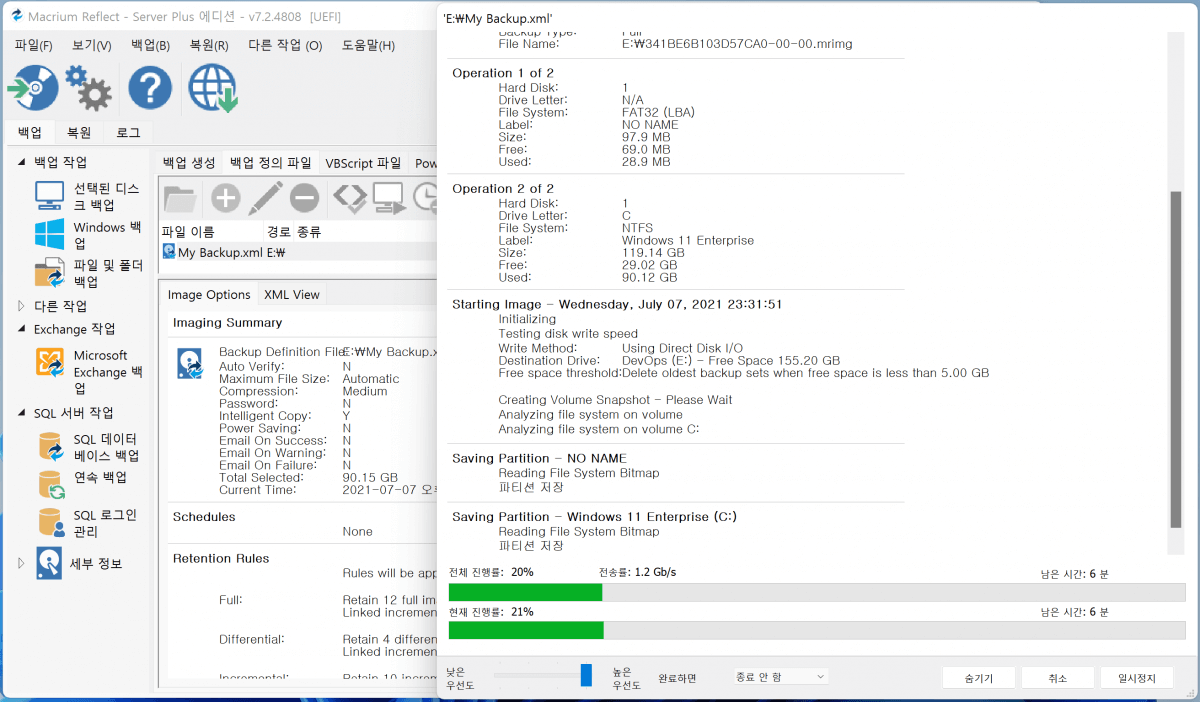1200x702 pixels.
Task: Switch to the 복원 main tab
Action: pyautogui.click(x=79, y=132)
